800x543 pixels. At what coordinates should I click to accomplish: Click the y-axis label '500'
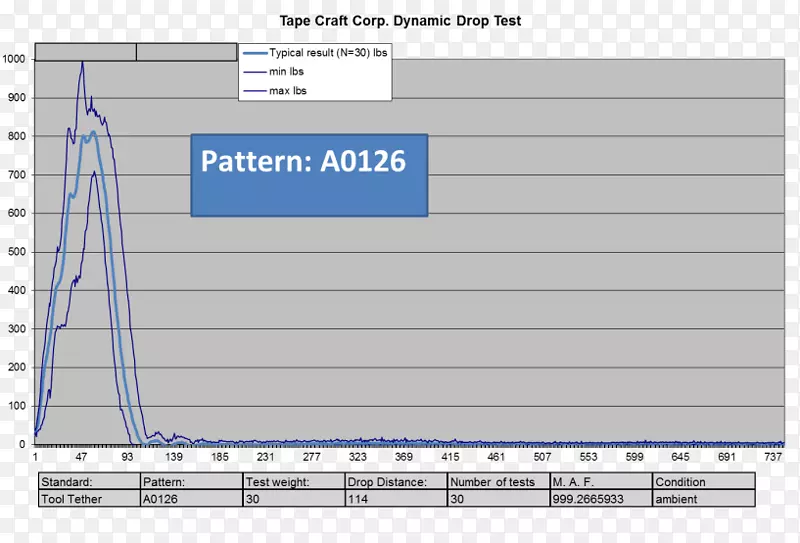tap(16, 252)
